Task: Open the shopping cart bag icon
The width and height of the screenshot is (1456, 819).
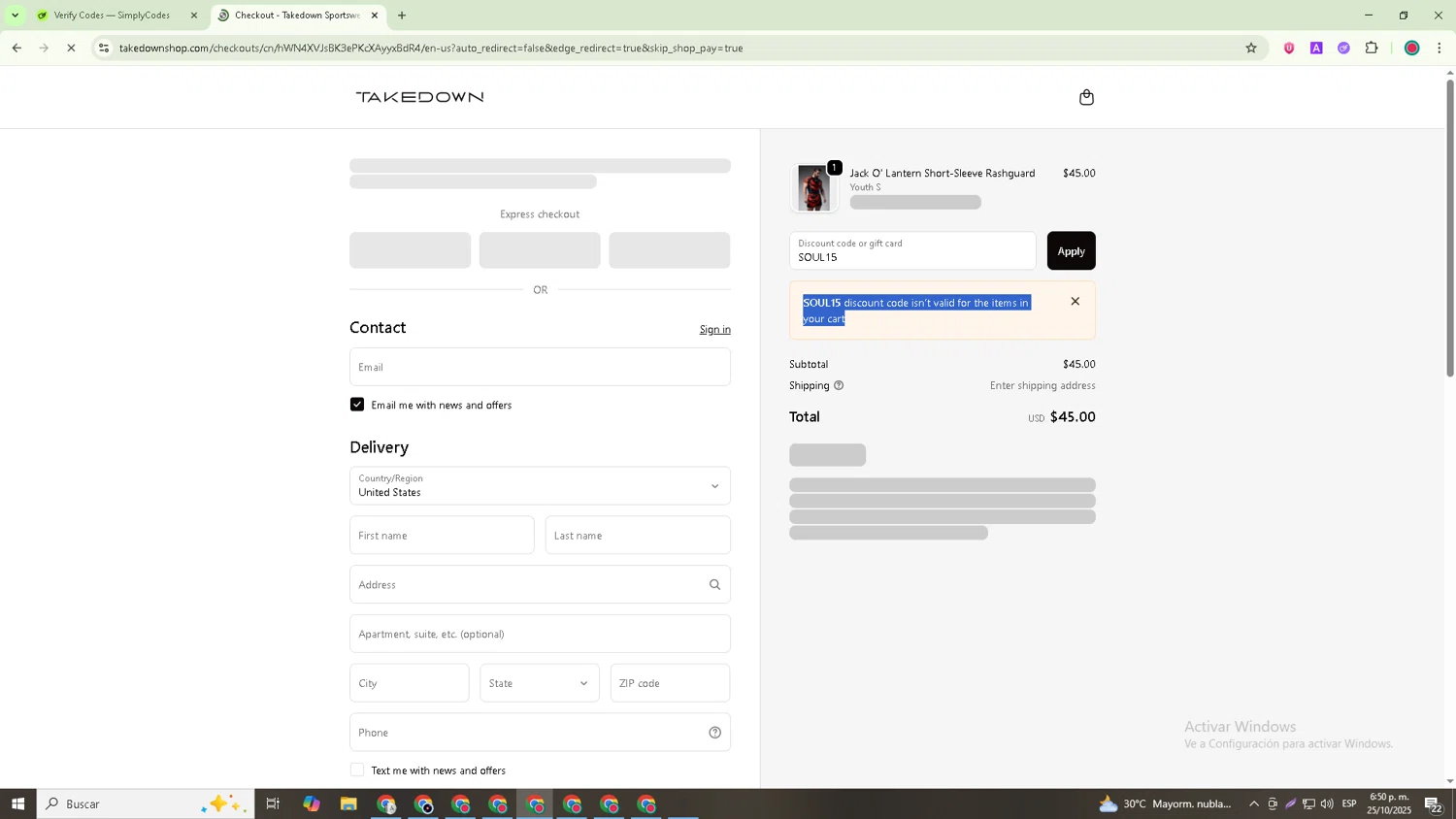Action: [x=1086, y=97]
